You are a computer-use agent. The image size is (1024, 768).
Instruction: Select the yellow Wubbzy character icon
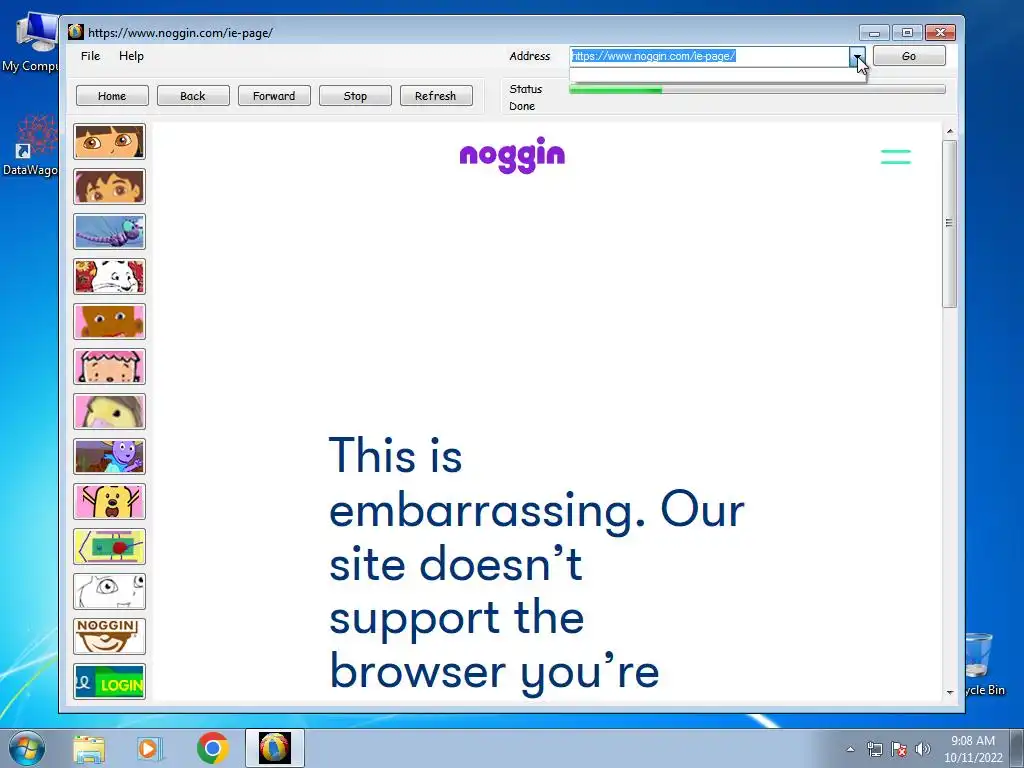point(109,502)
